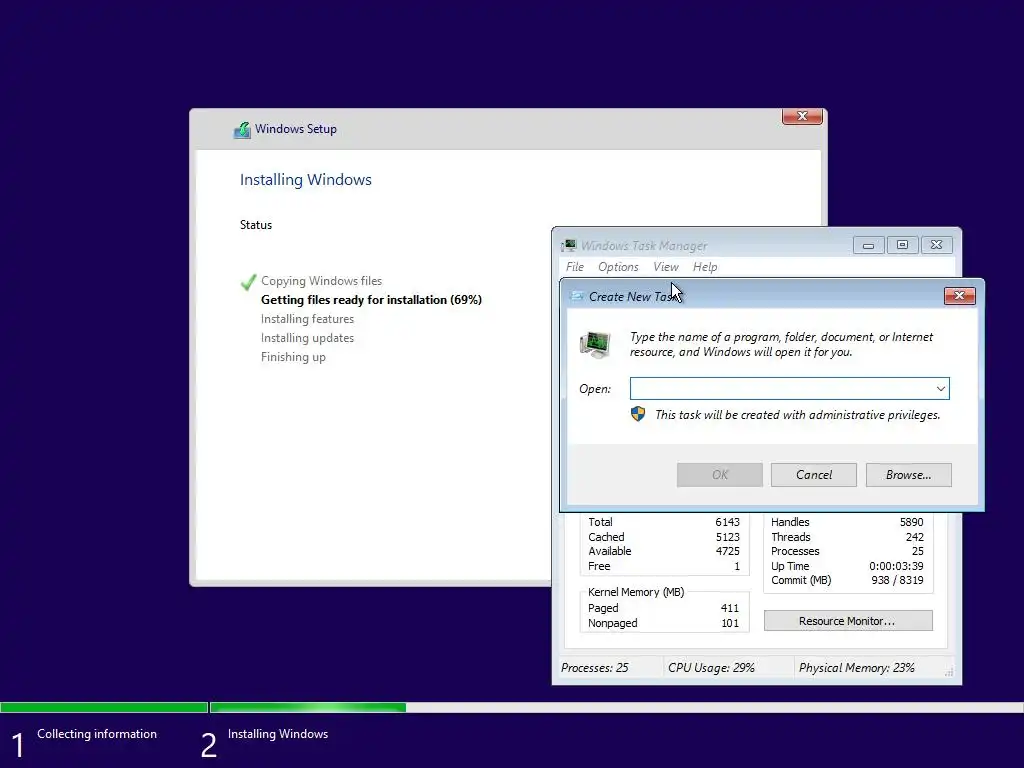Click 'Finishing up' status line
This screenshot has height=768, width=1024.
click(x=293, y=357)
